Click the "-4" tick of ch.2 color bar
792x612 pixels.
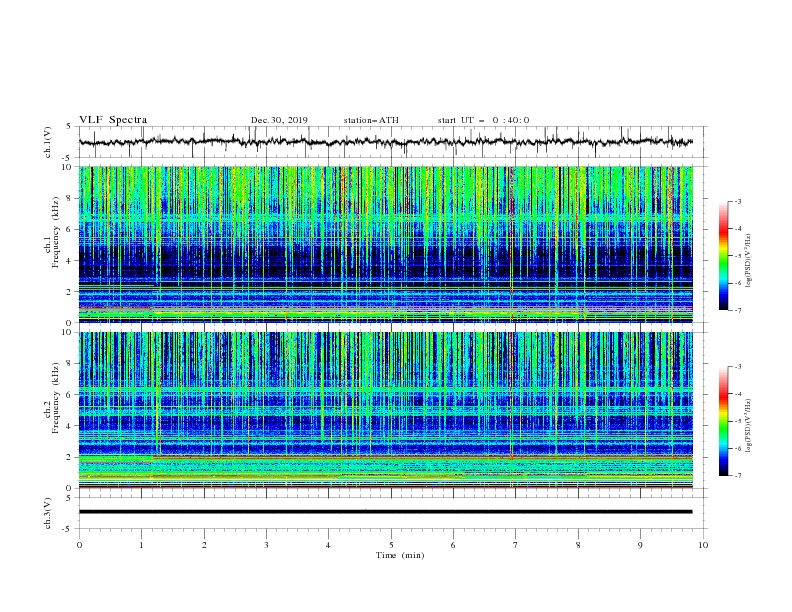(x=737, y=394)
